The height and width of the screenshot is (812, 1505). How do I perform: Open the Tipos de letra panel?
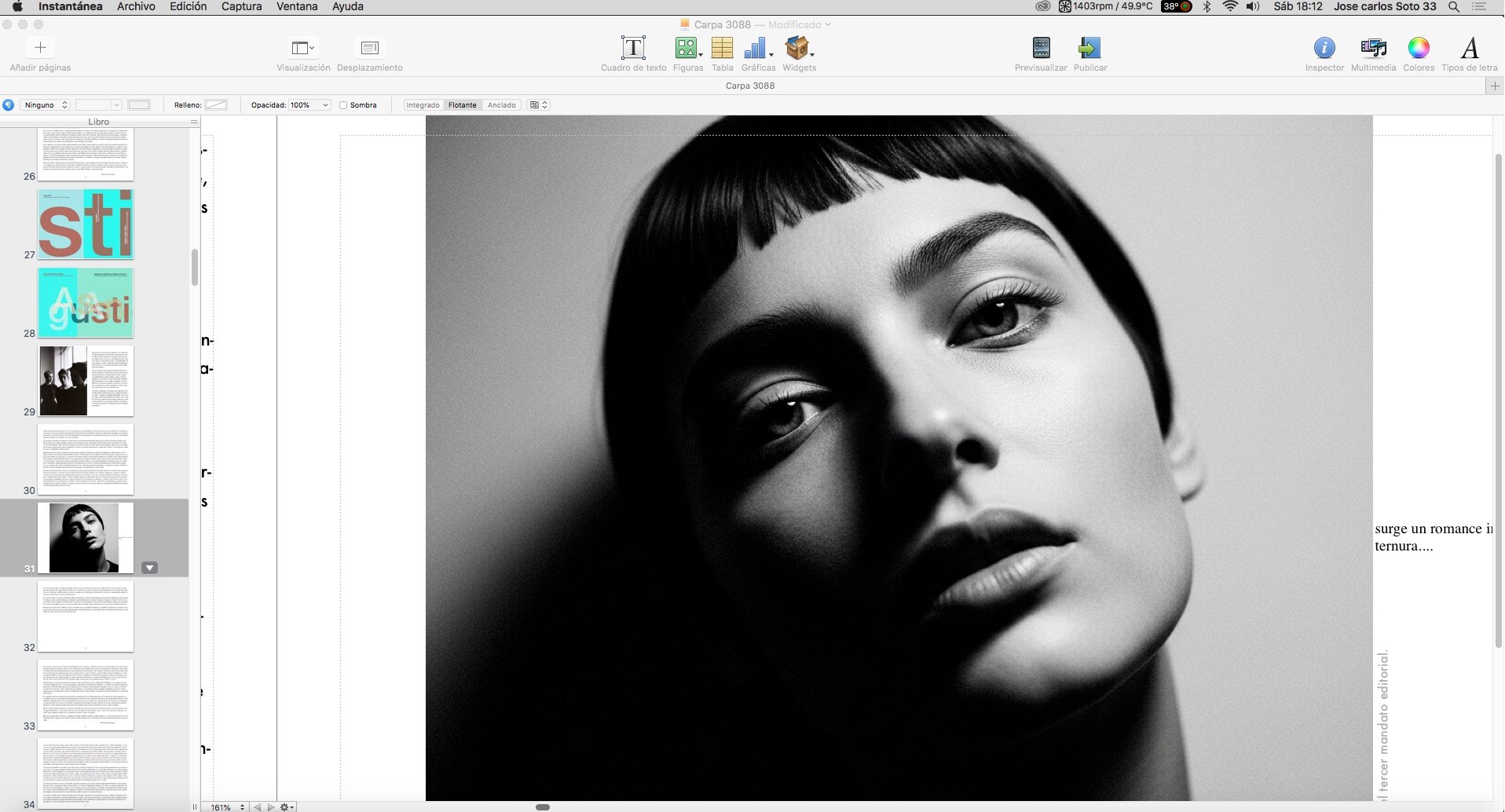click(x=1470, y=48)
